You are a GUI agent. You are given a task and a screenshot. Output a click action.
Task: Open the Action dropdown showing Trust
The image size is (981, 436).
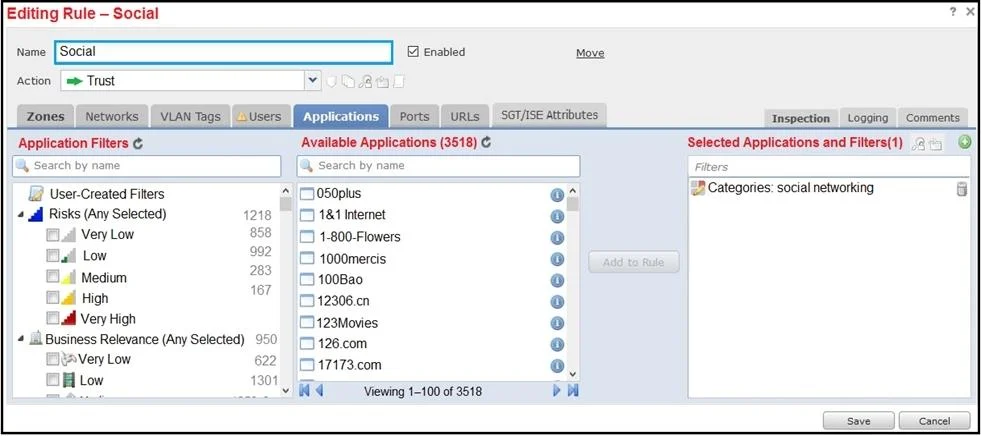click(x=312, y=81)
